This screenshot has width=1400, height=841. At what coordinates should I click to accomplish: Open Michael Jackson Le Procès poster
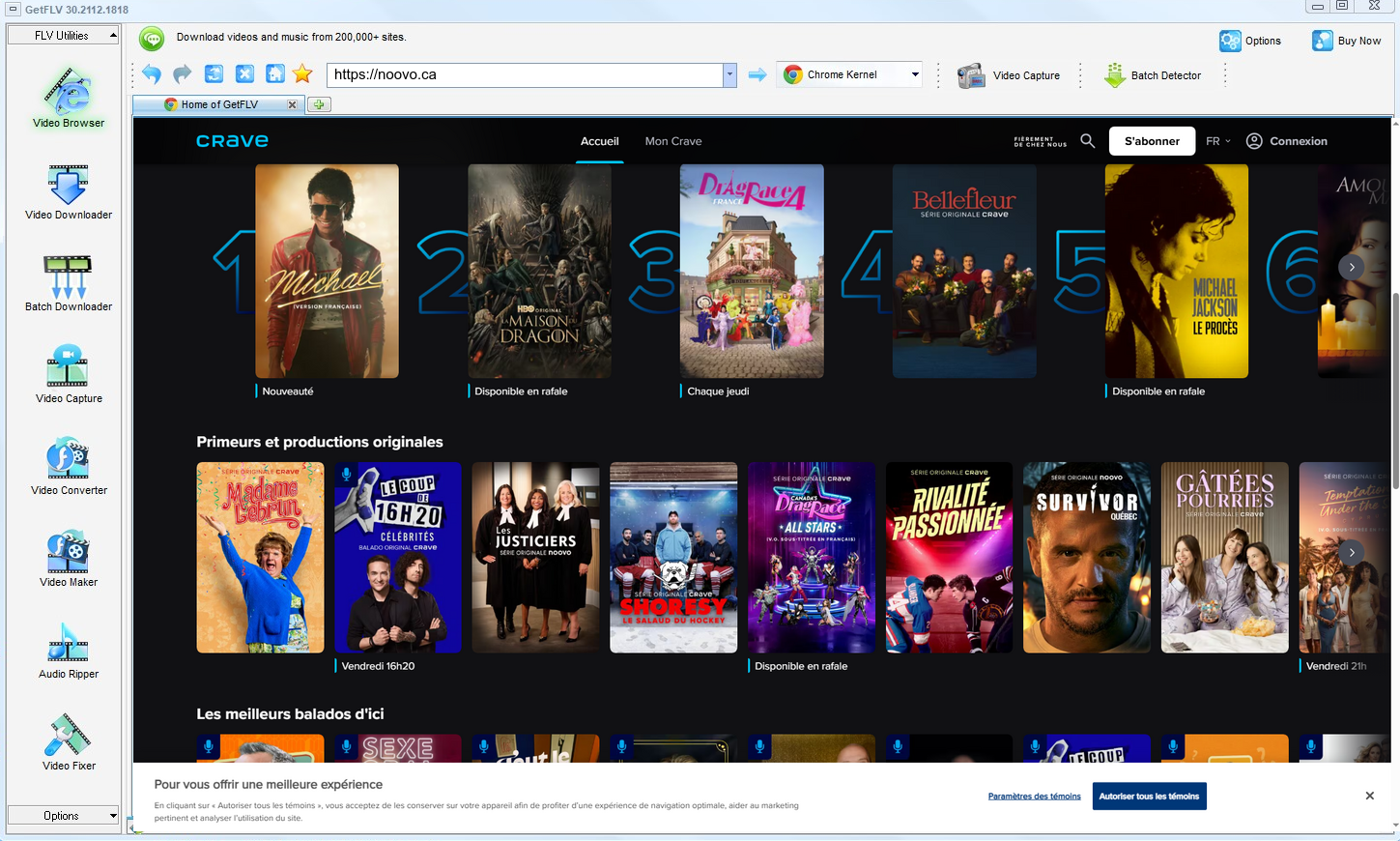coord(1177,271)
